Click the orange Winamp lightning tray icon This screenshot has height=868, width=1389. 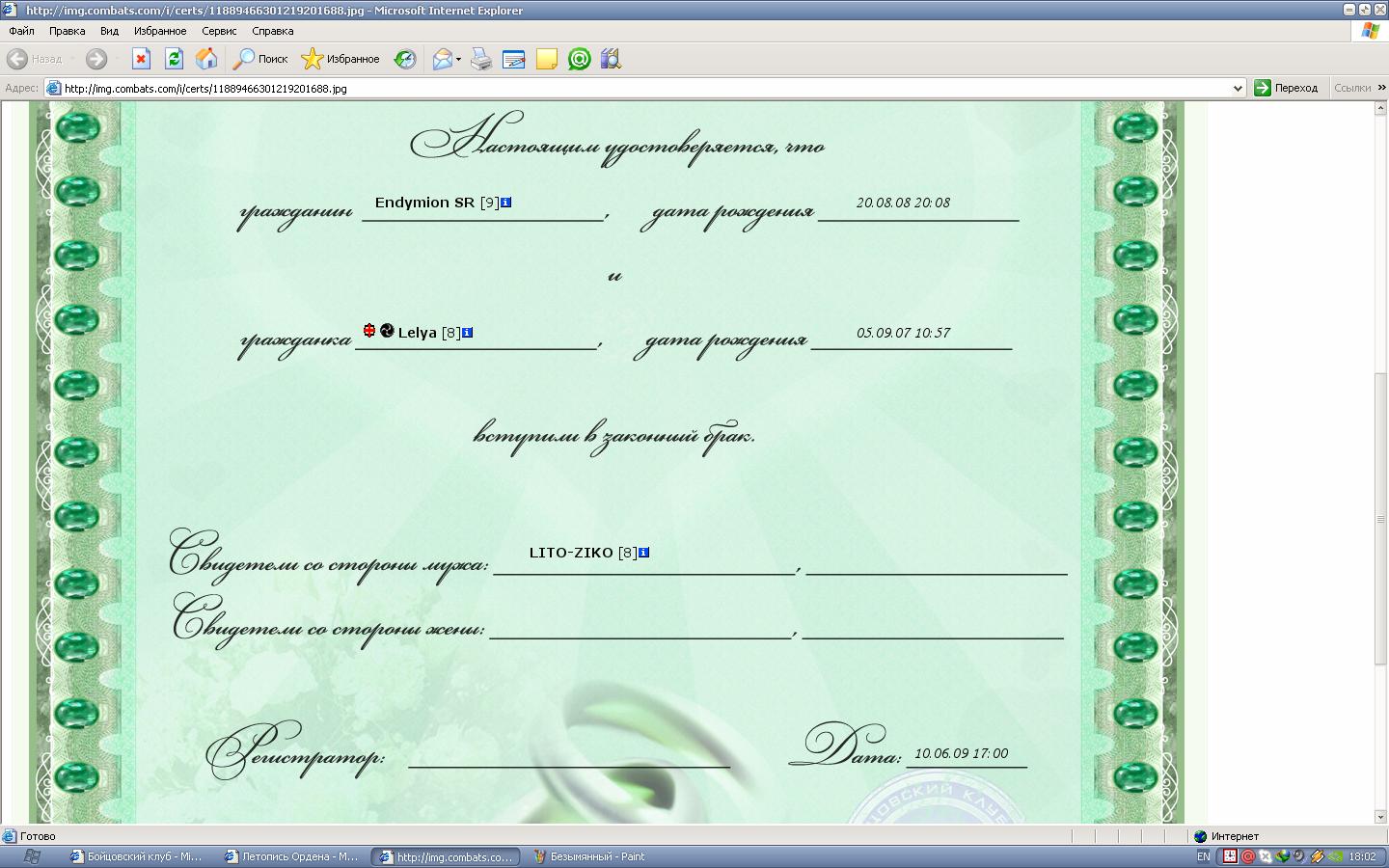click(x=1317, y=856)
